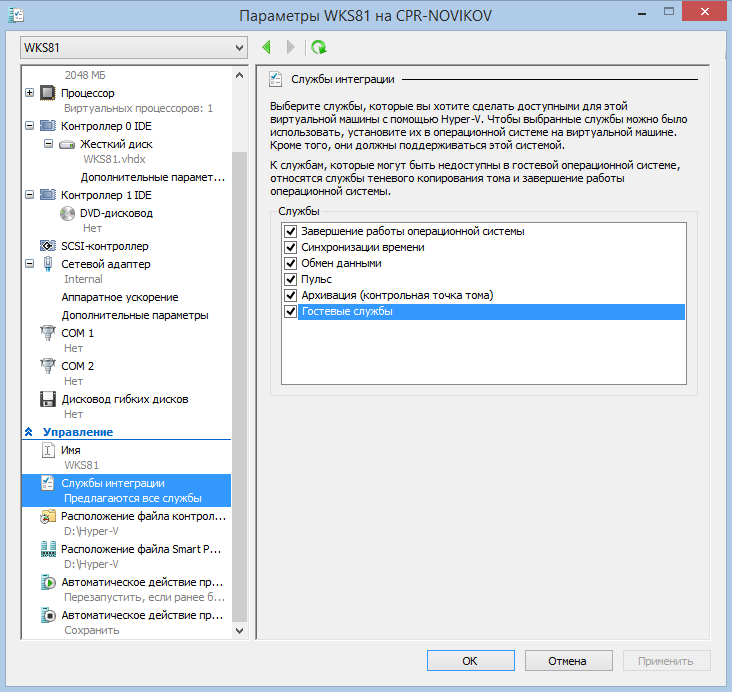Click the green refresh icon
Viewport: 732px width, 692px height.
[x=318, y=47]
